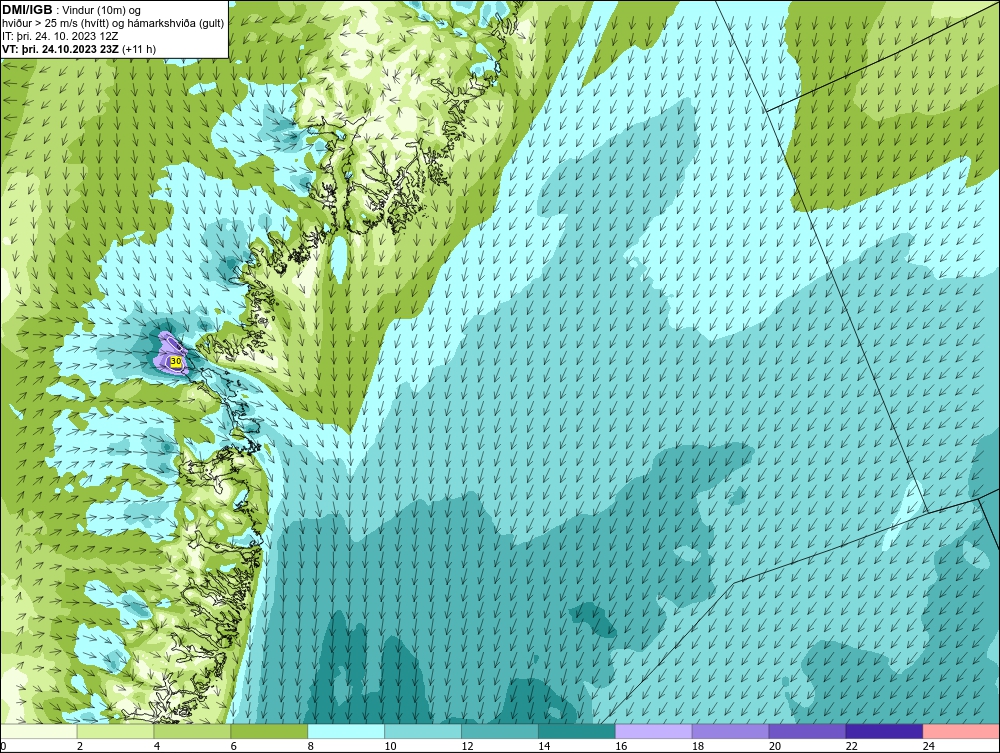The width and height of the screenshot is (1000, 753).
Task: Click the 'hviður > 25 m/s' description line
Action: click(x=113, y=23)
